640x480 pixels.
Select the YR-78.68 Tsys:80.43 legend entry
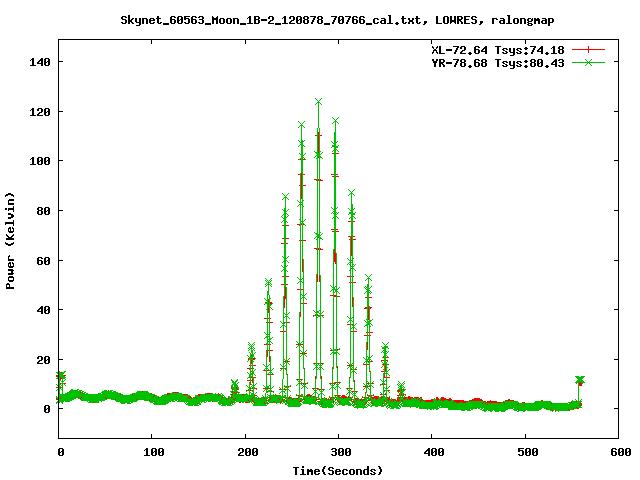tap(498, 63)
